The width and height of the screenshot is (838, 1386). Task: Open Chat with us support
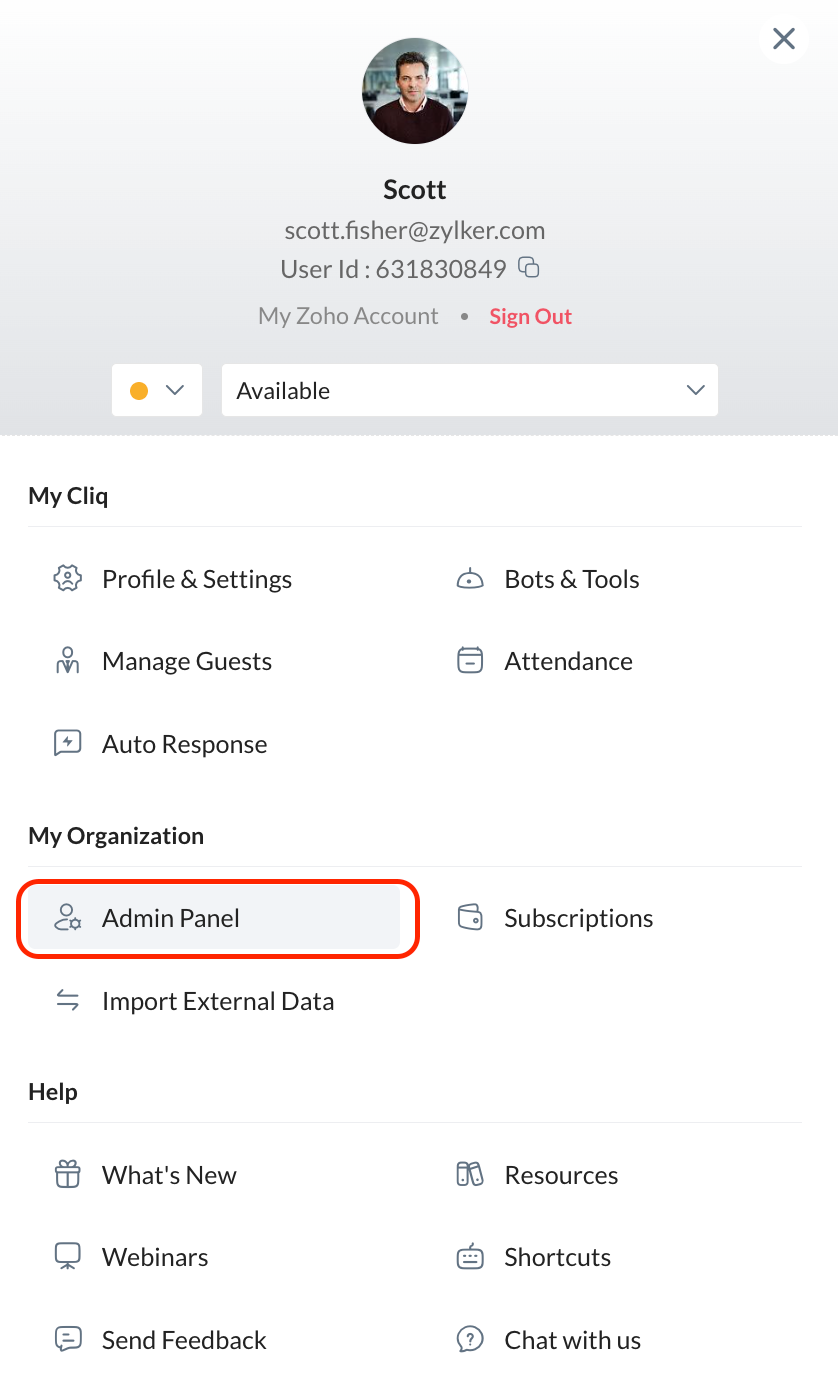click(x=572, y=1340)
